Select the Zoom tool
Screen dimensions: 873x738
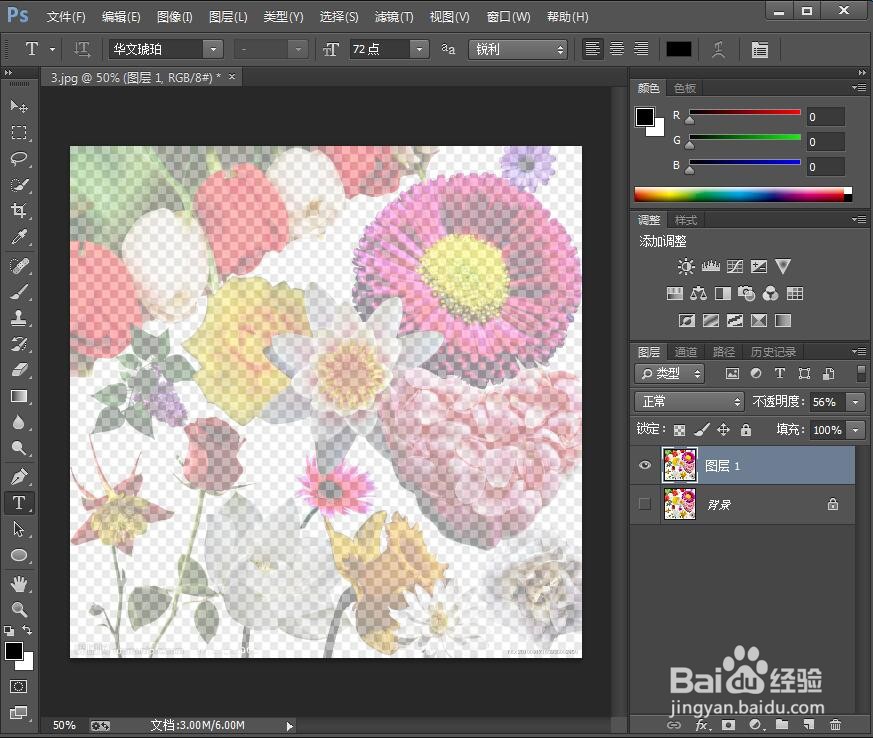[18, 609]
